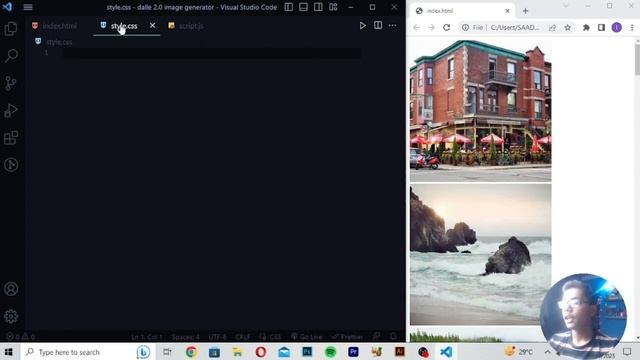Open the Opera browser from the taskbar

(x=260, y=352)
